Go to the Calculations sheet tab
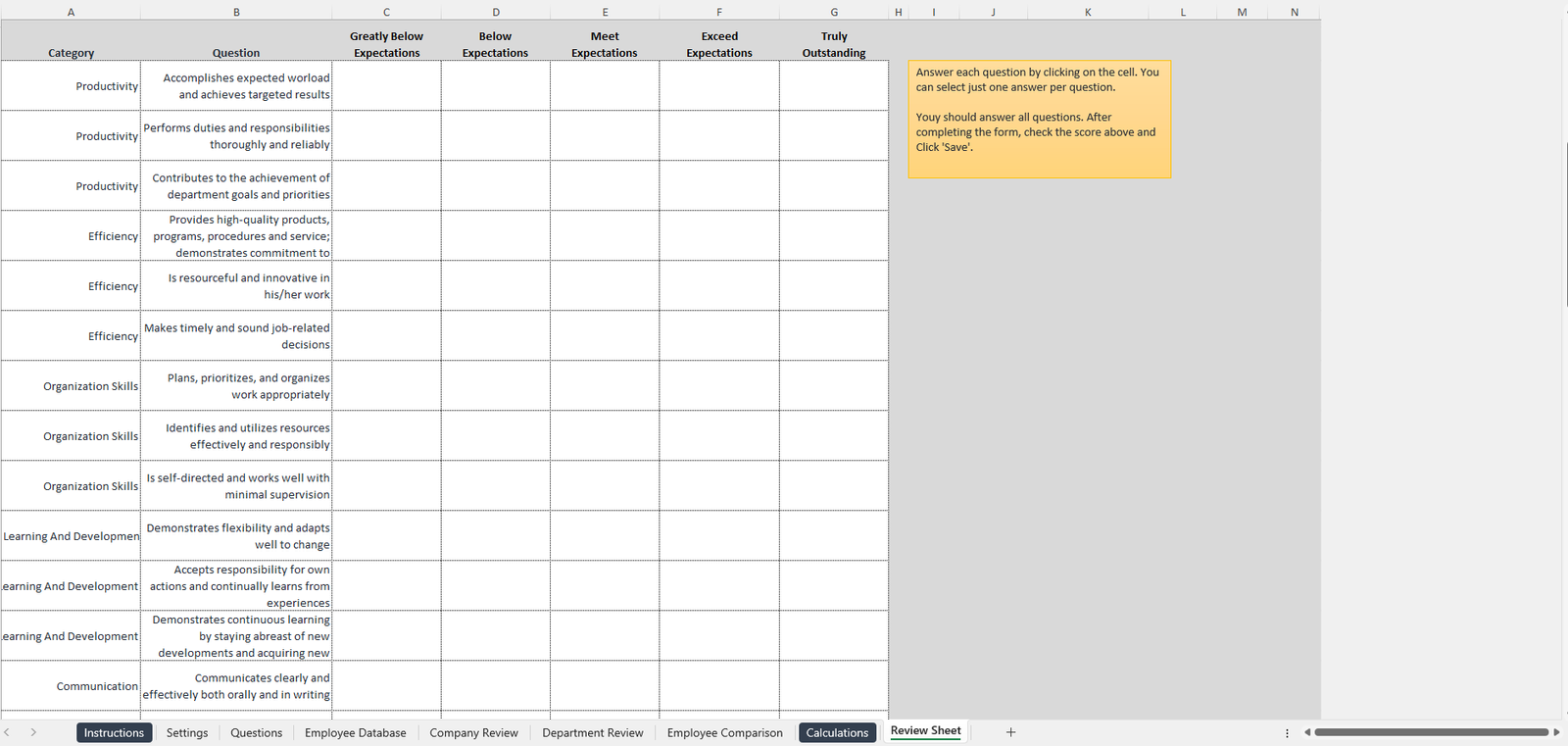The width and height of the screenshot is (1568, 746). (837, 733)
